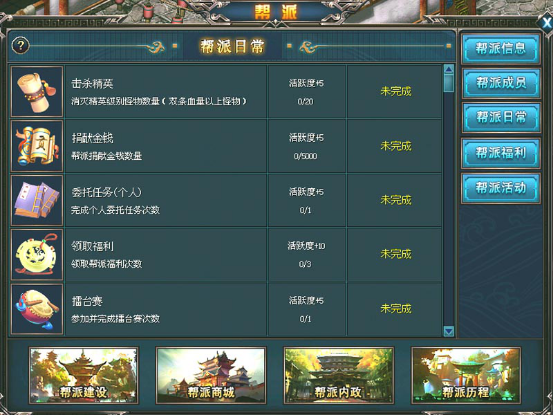Screen dimensions: 554x415
Task: Open the 委托任务(个人) book icon
Action: pos(37,200)
